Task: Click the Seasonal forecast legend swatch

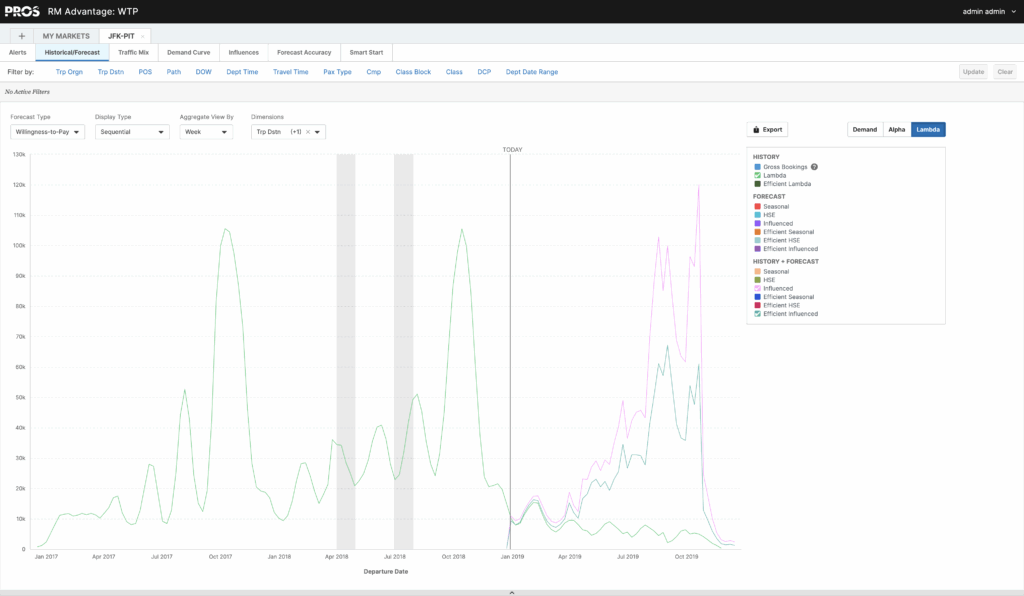Action: (x=756, y=206)
